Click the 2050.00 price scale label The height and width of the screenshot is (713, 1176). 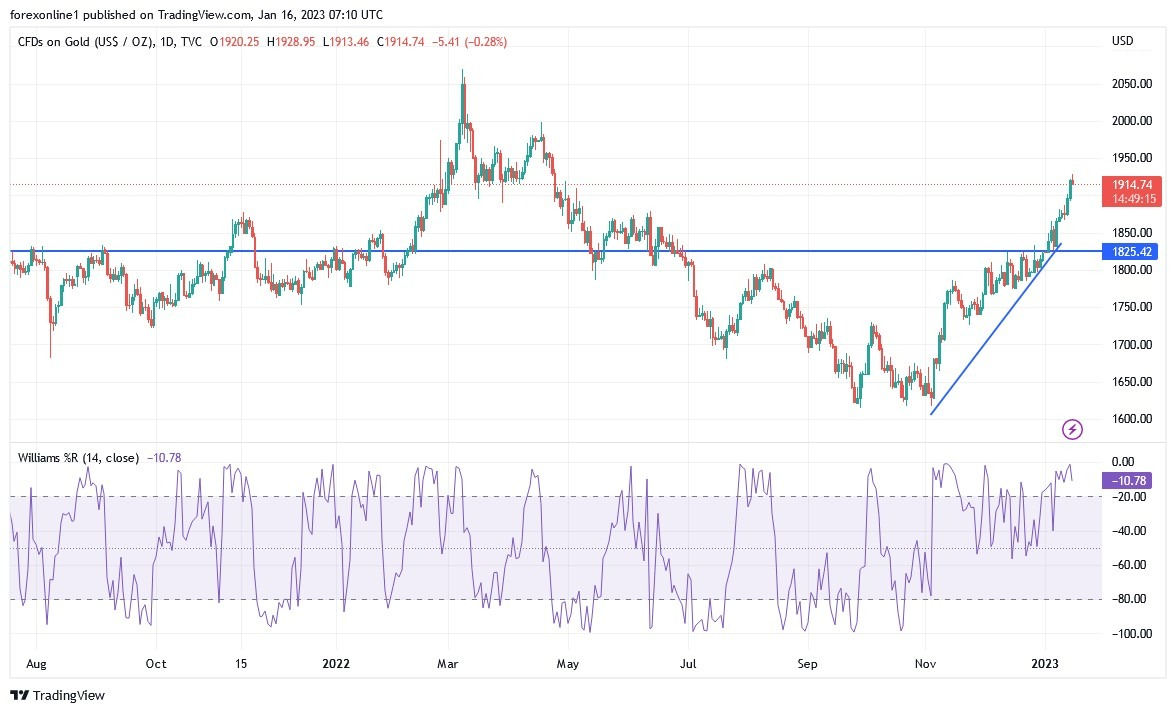tap(1130, 84)
